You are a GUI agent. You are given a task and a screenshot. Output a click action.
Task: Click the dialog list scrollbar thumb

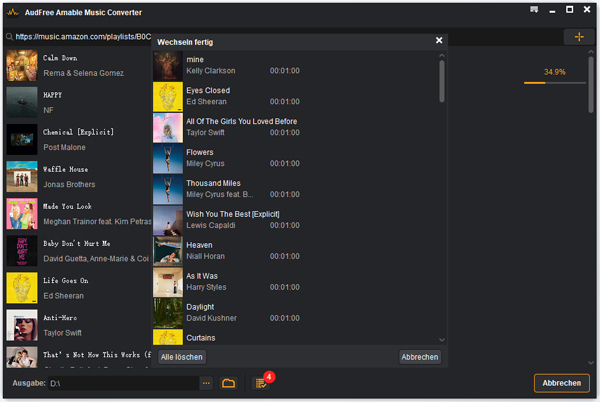click(x=442, y=81)
